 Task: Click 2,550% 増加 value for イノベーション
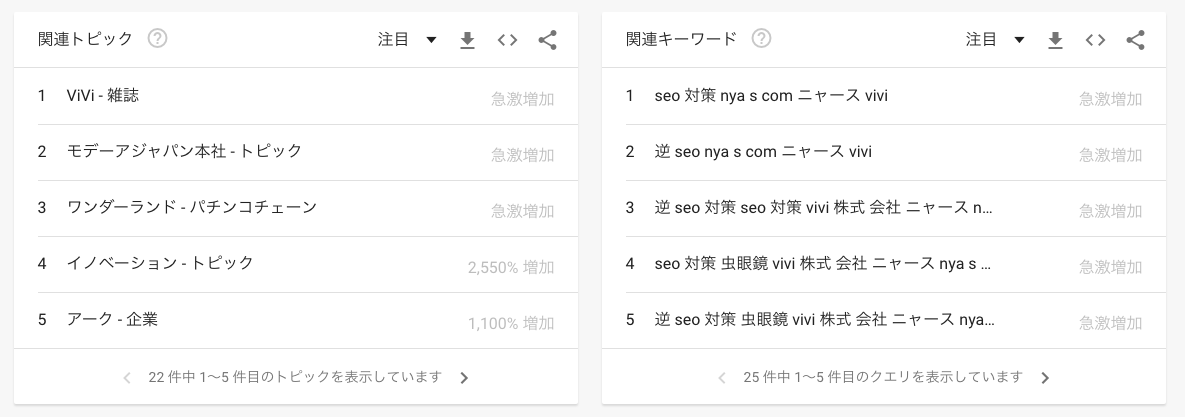pos(511,267)
